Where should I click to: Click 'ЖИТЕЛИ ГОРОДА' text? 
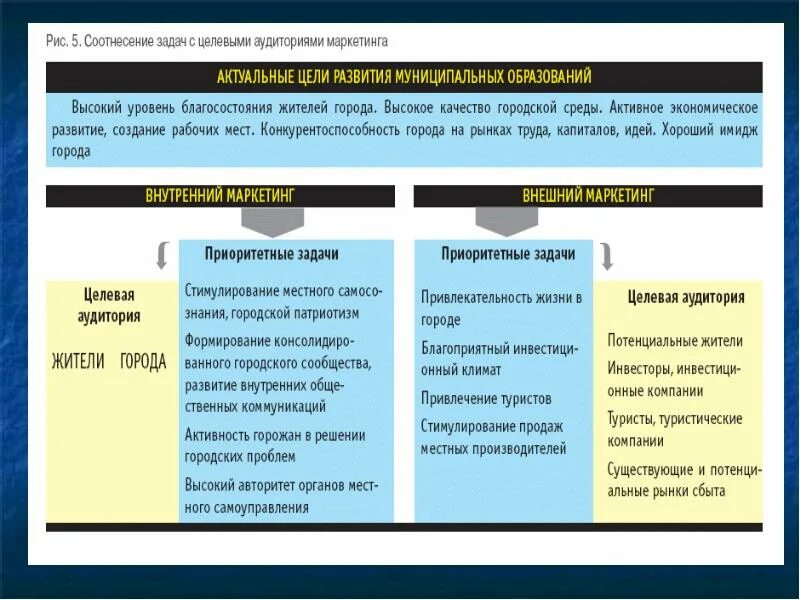(x=109, y=362)
